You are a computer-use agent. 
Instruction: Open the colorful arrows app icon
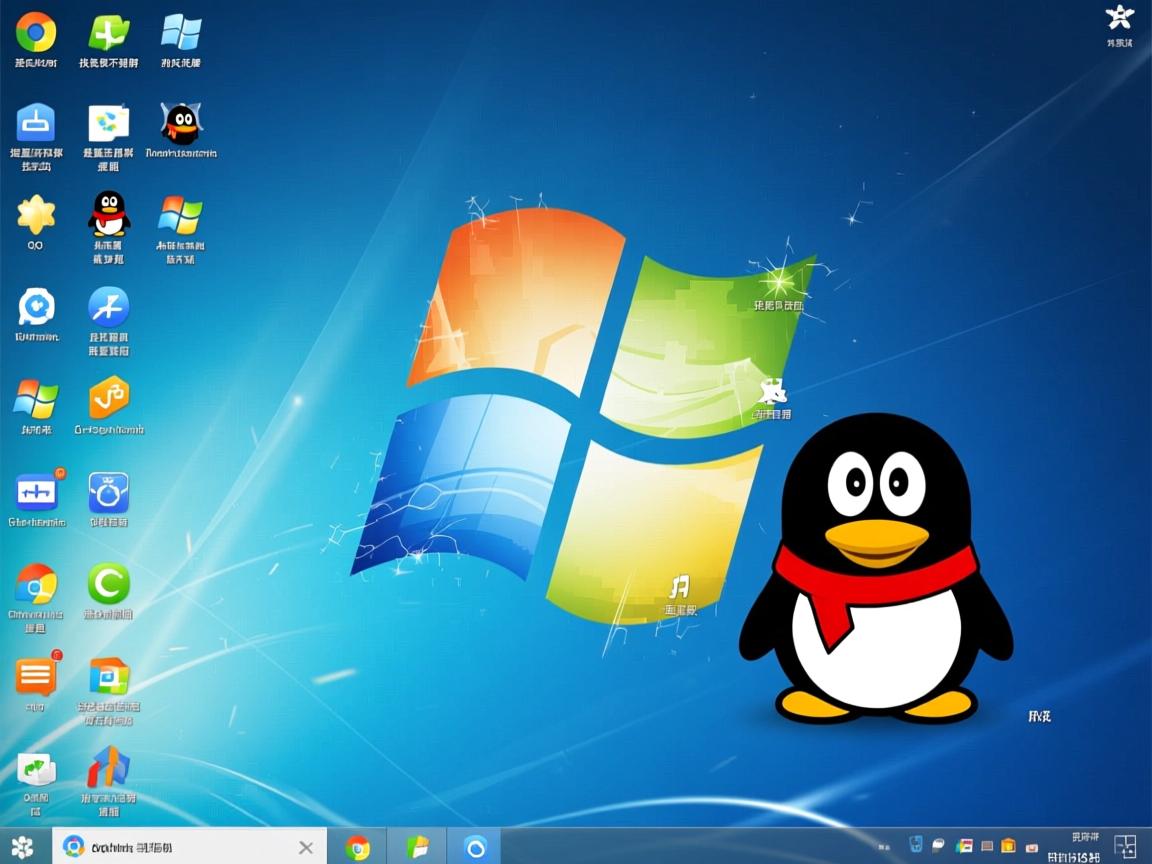tap(109, 767)
